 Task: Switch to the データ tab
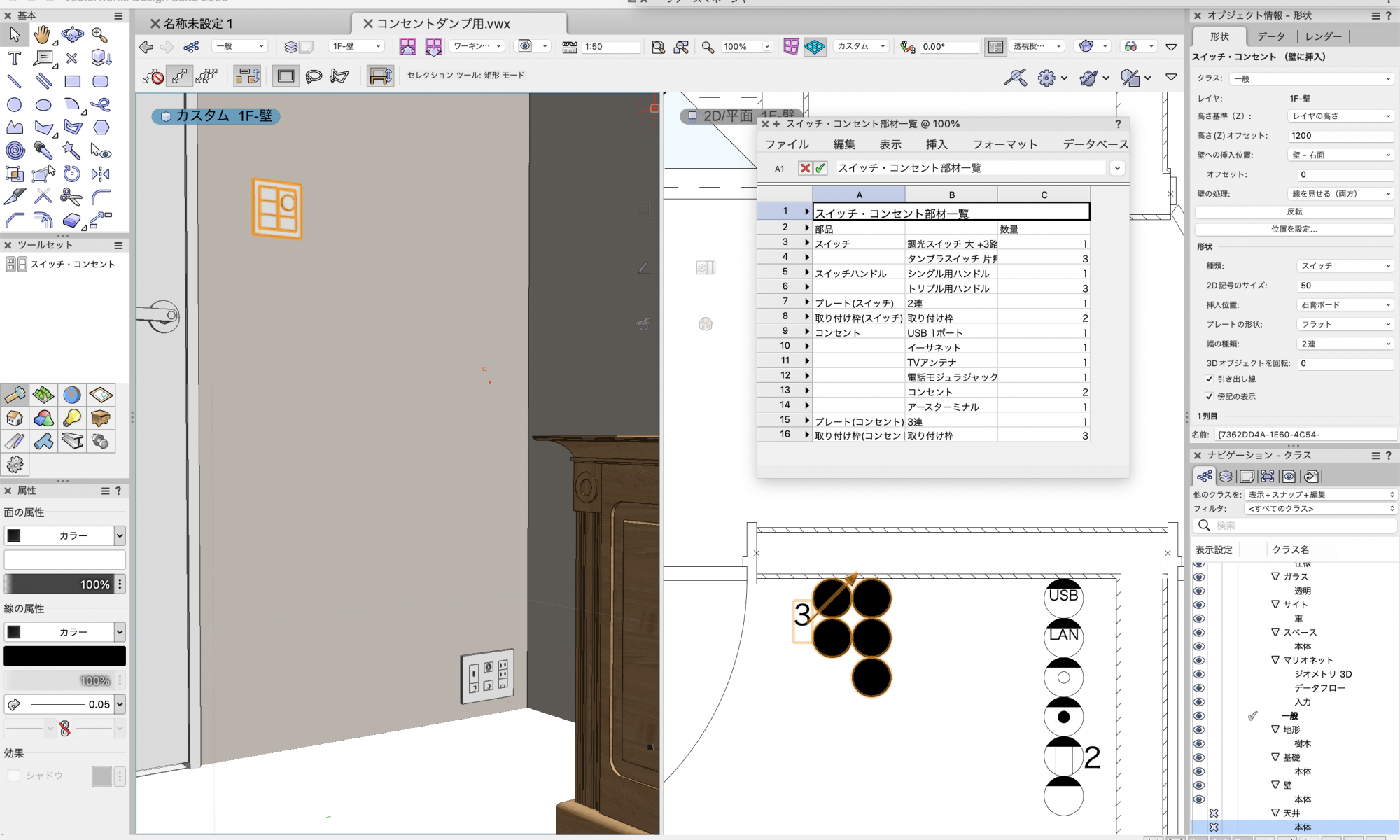(x=1270, y=36)
